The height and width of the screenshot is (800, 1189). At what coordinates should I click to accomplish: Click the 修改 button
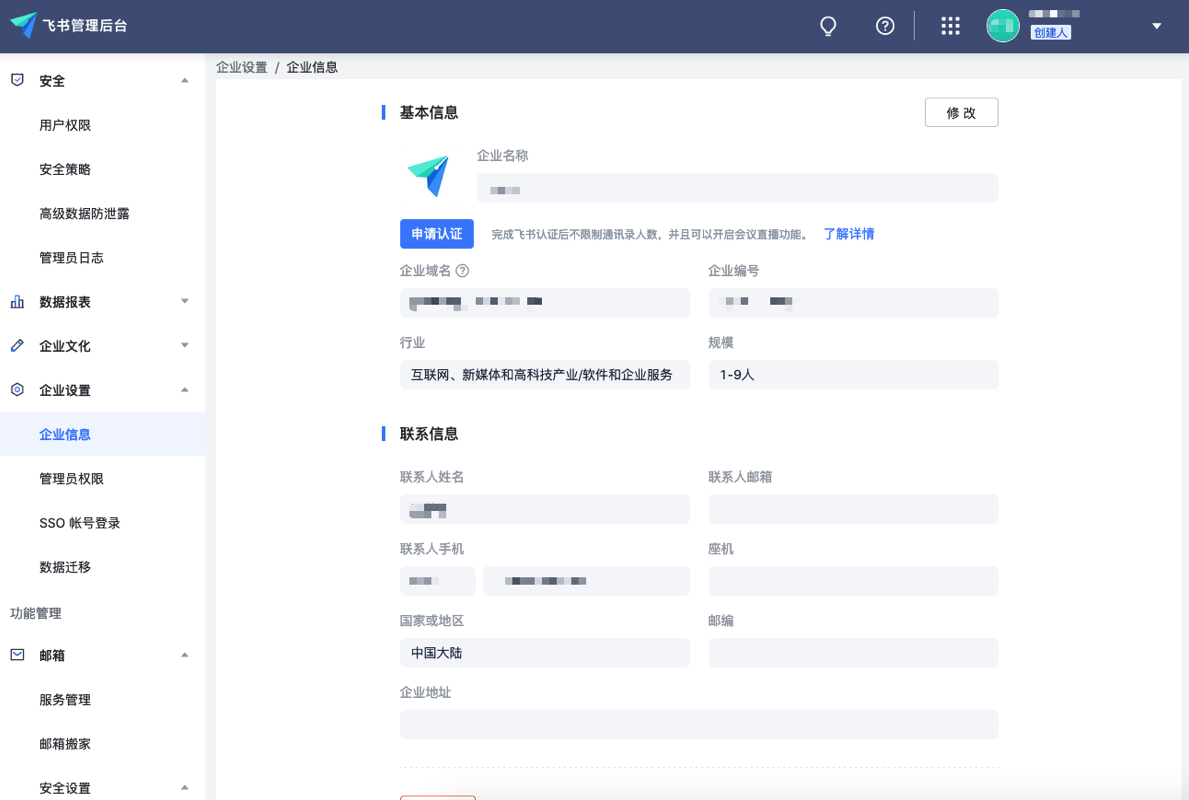962,112
